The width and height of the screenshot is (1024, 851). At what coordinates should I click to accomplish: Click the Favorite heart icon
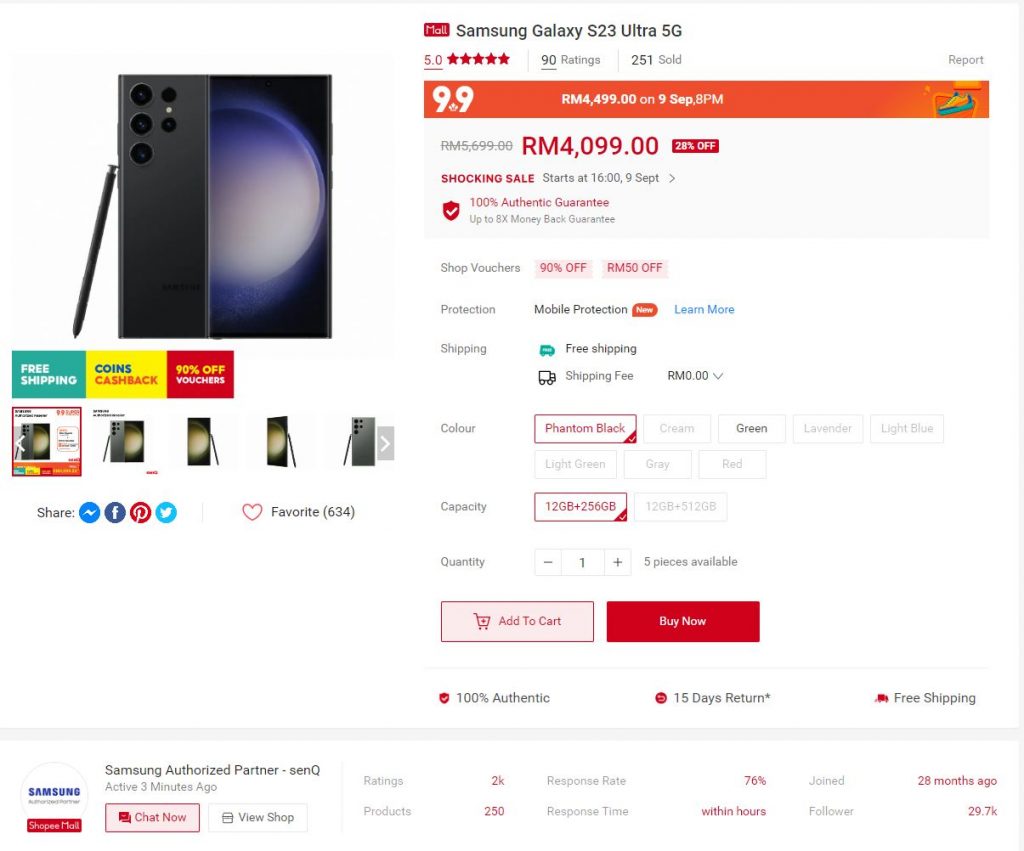pos(252,512)
